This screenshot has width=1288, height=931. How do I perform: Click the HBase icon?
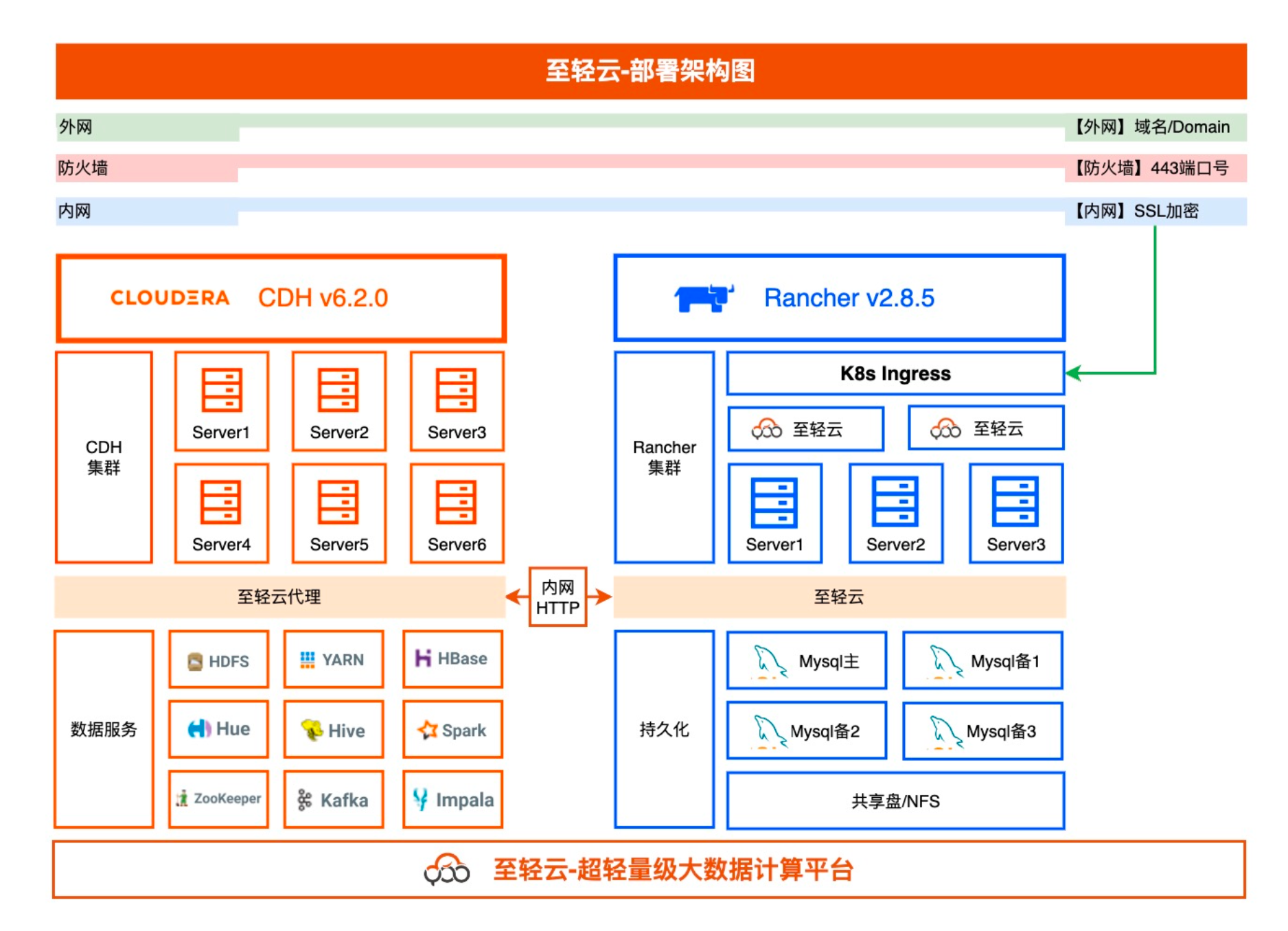coord(423,658)
